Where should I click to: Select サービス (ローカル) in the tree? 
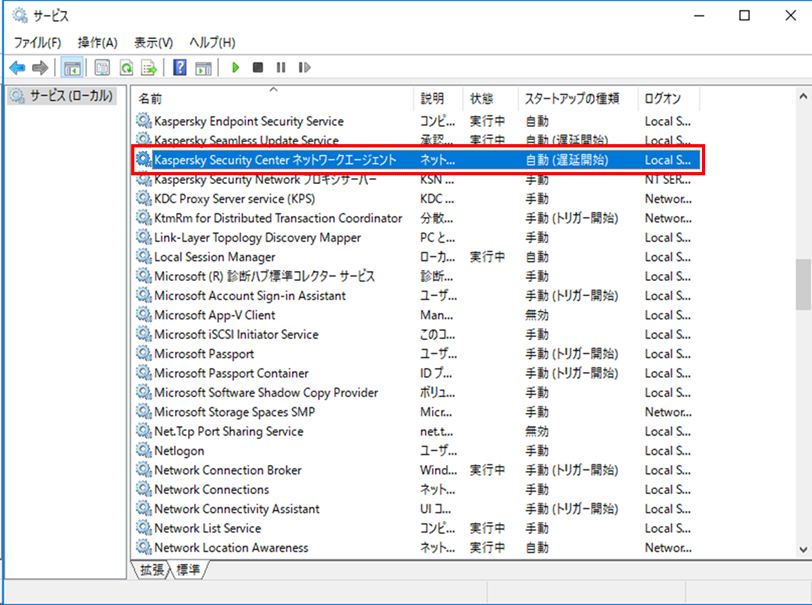(62, 96)
